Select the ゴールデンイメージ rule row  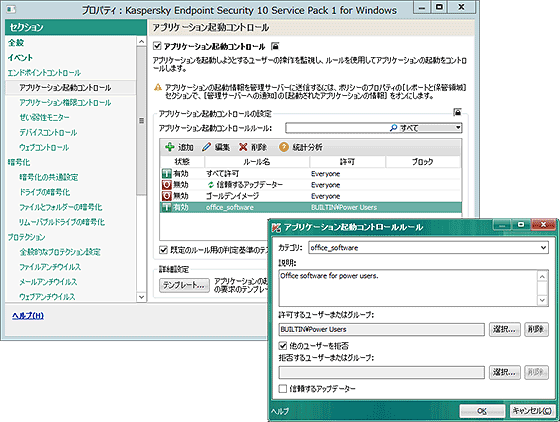[310, 196]
